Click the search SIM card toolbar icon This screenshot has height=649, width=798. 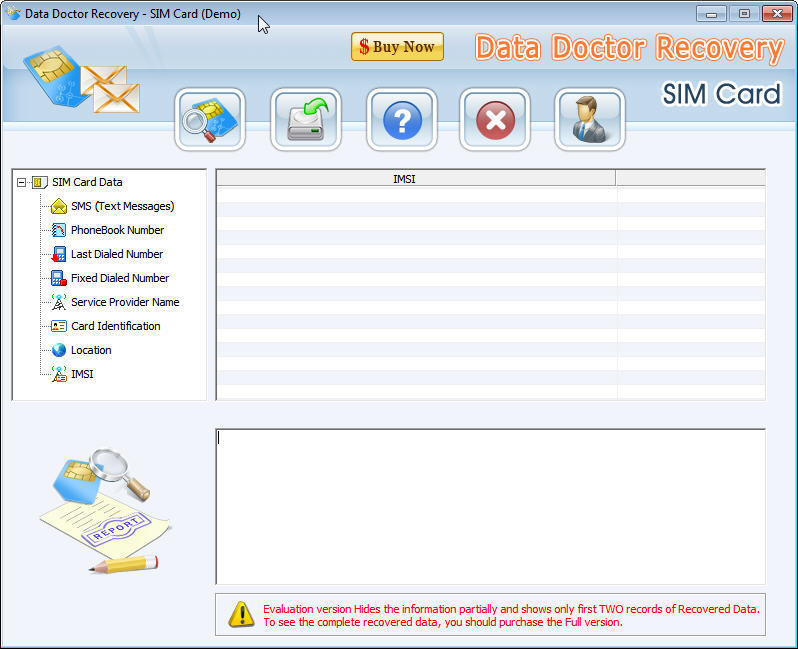210,120
